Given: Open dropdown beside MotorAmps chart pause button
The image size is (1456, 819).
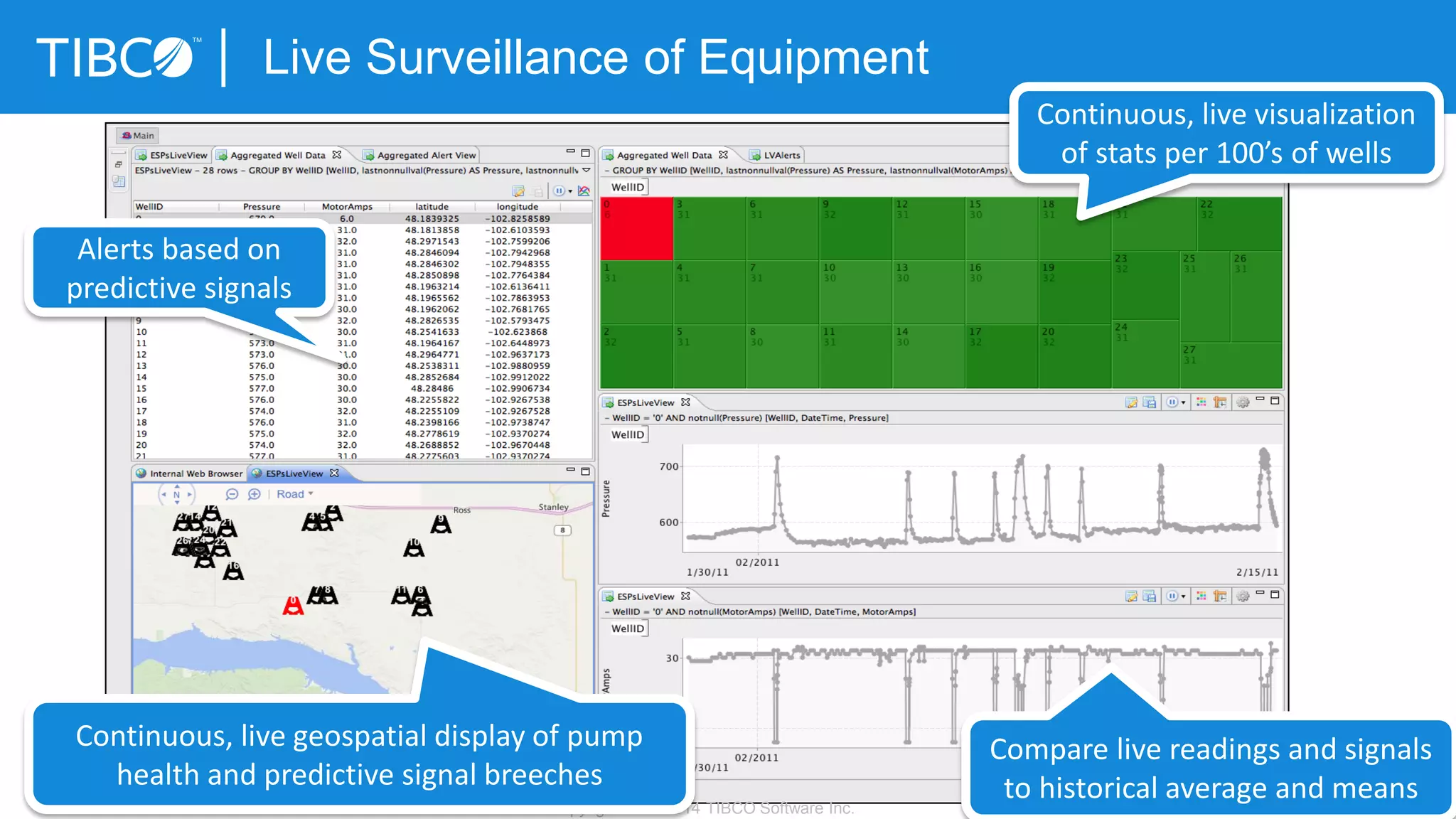Looking at the screenshot, I should tap(1183, 597).
